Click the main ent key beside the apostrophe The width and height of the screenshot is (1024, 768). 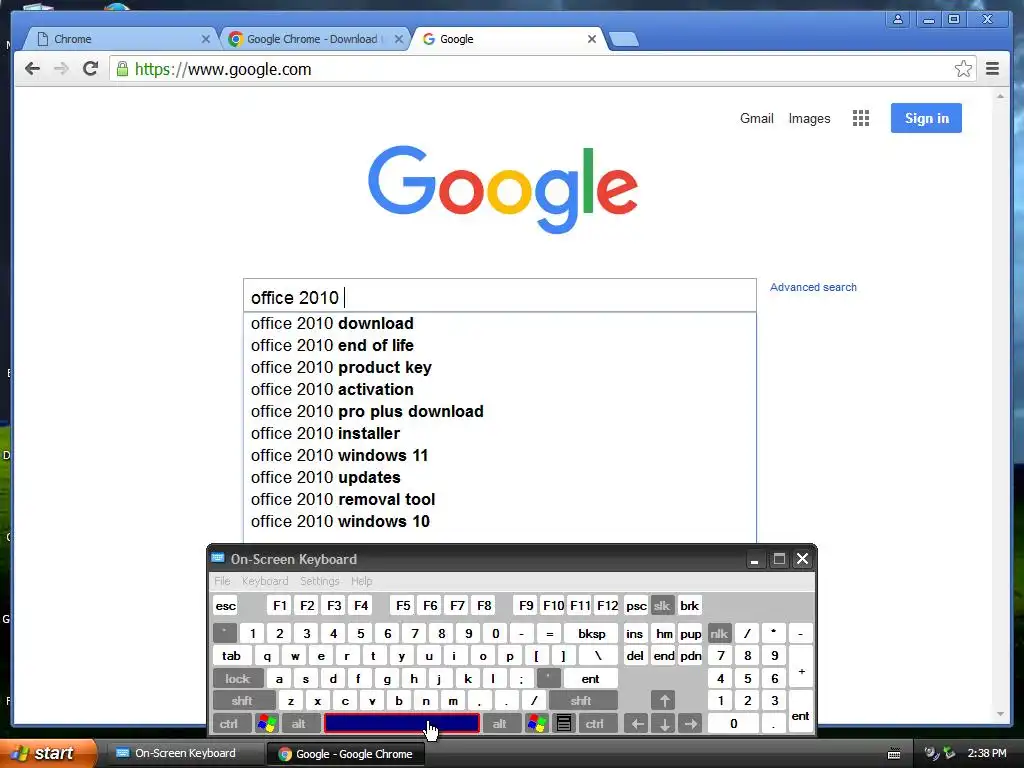590,679
